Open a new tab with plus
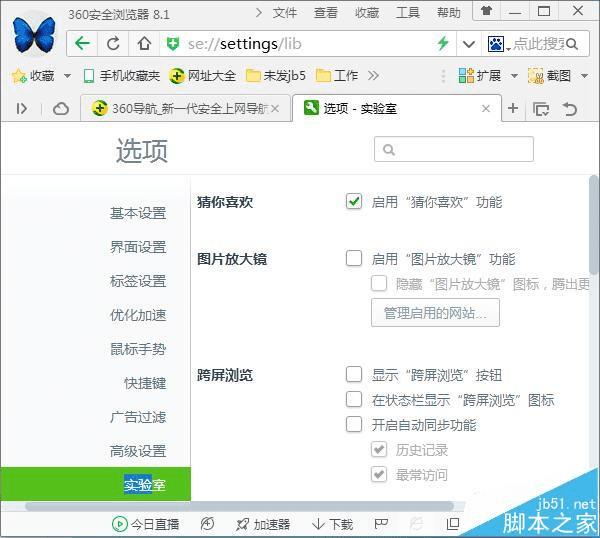 tap(513, 108)
